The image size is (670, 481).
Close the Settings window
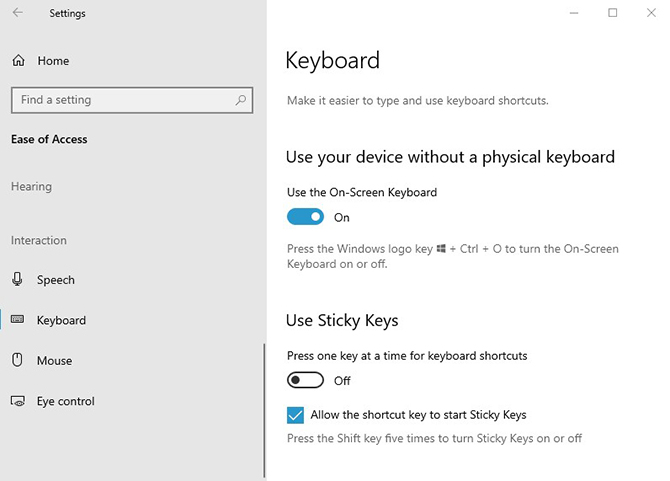(651, 13)
